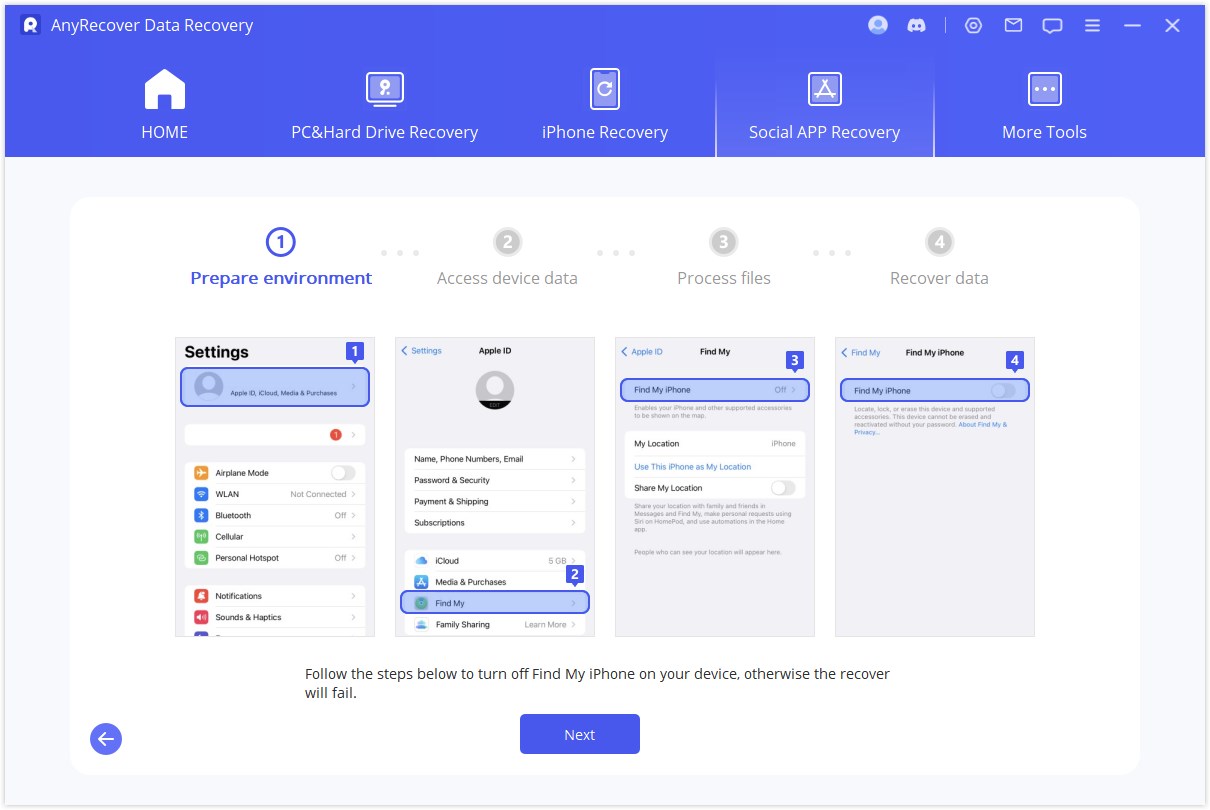Toggle the Find My iPhone switch in step 4
The width and height of the screenshot is (1210, 810).
[x=1002, y=391]
